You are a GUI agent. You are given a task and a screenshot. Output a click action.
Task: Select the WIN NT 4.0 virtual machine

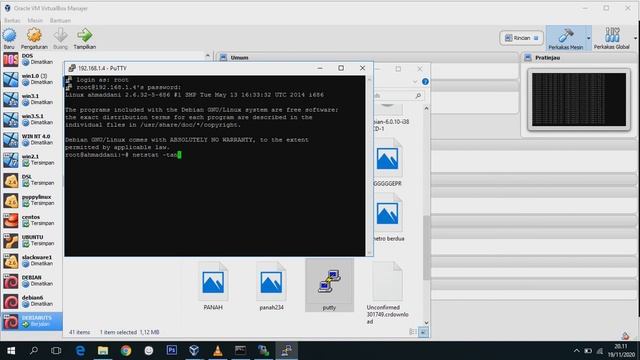point(31,140)
